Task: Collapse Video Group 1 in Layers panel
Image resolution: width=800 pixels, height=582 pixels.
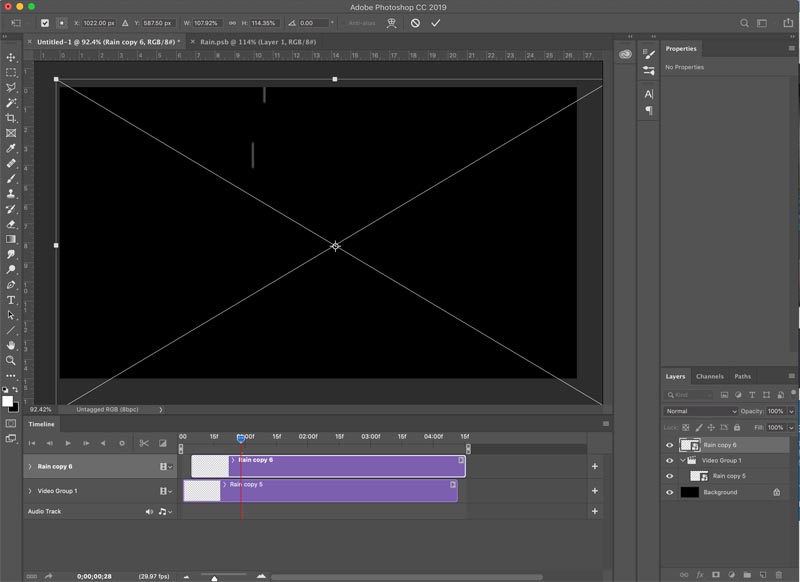Action: pos(682,461)
